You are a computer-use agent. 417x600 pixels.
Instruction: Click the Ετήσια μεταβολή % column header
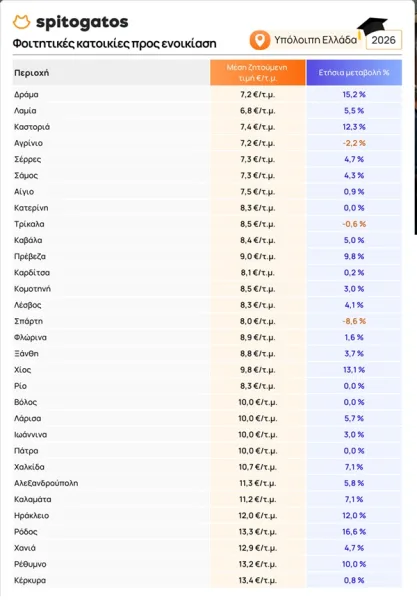(x=354, y=72)
